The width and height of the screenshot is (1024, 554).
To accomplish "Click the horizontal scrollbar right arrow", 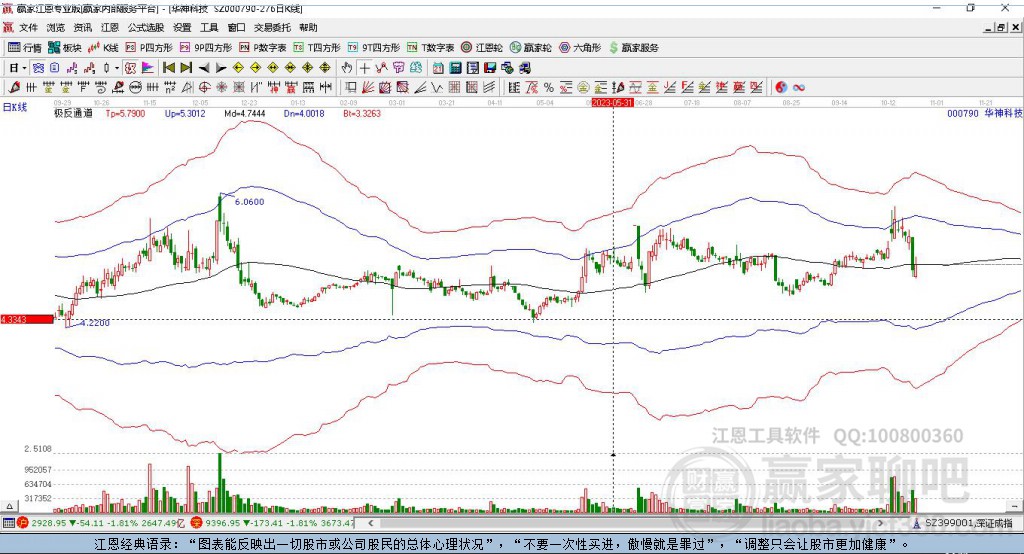I will pos(880,523).
